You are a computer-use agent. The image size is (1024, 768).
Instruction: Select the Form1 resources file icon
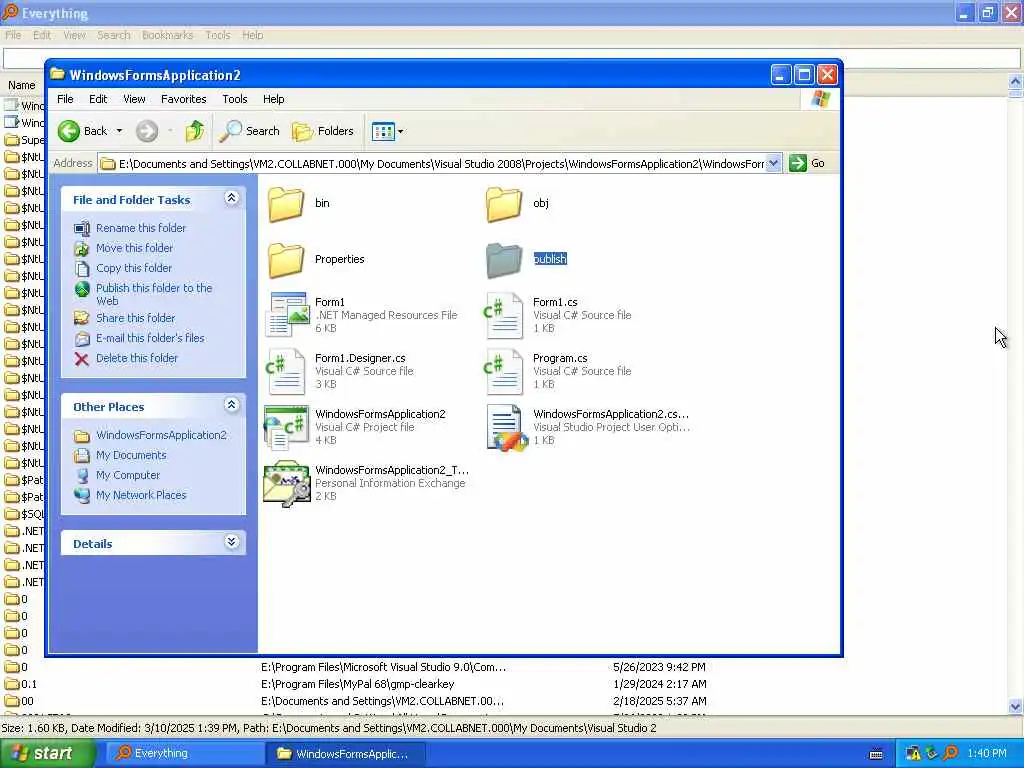(286, 315)
